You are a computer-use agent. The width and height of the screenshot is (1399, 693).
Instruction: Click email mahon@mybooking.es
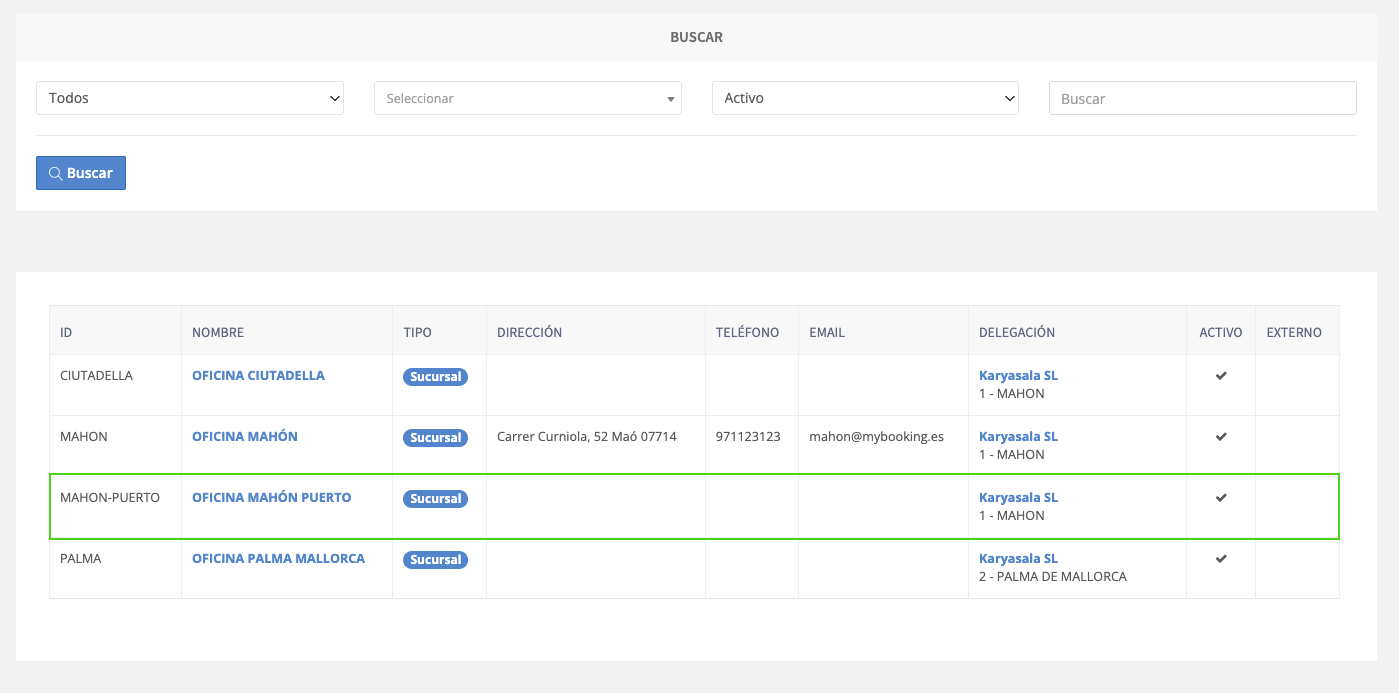click(876, 437)
